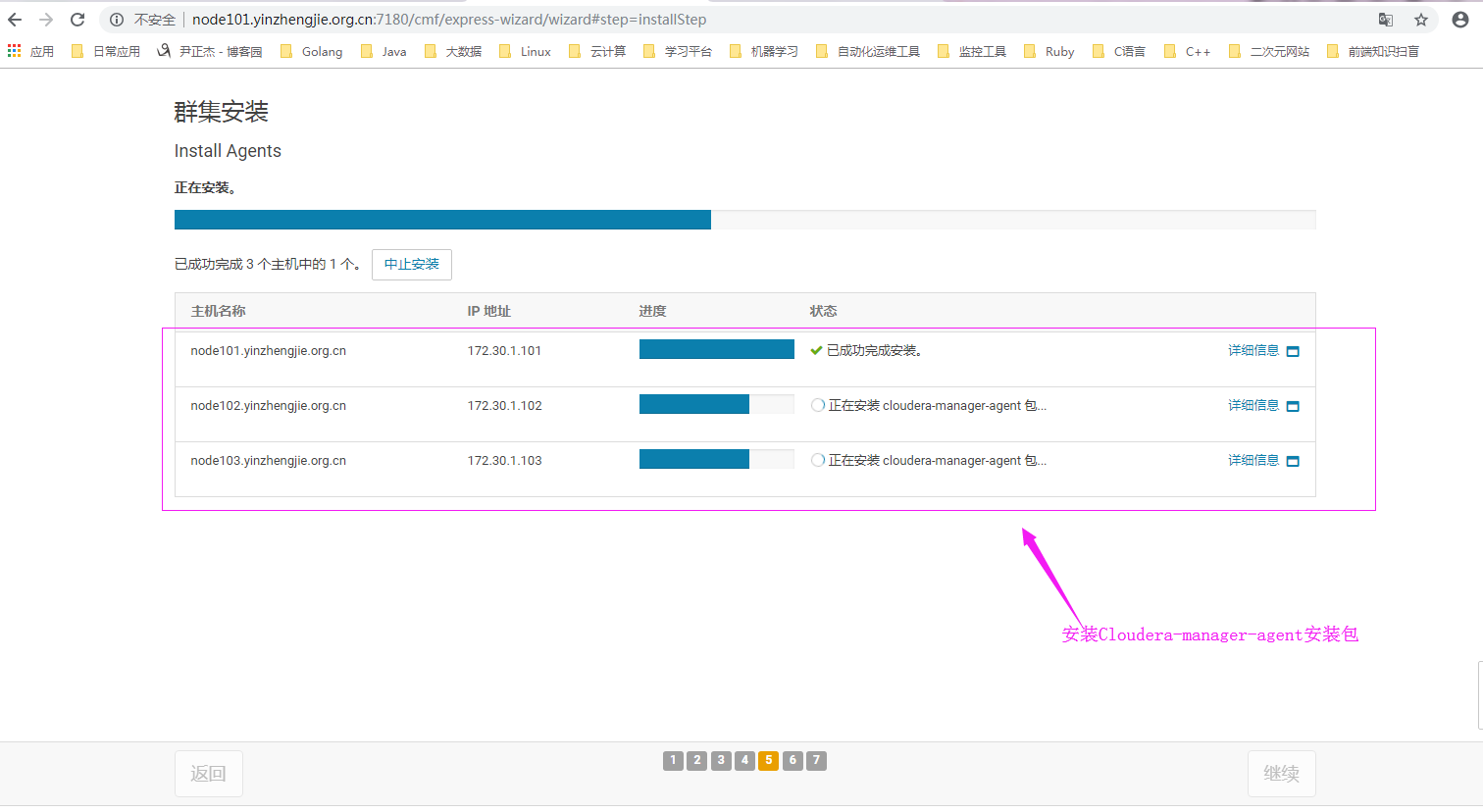
Task: Open the 应用 apps grid shortcut
Action: pyautogui.click(x=30, y=51)
